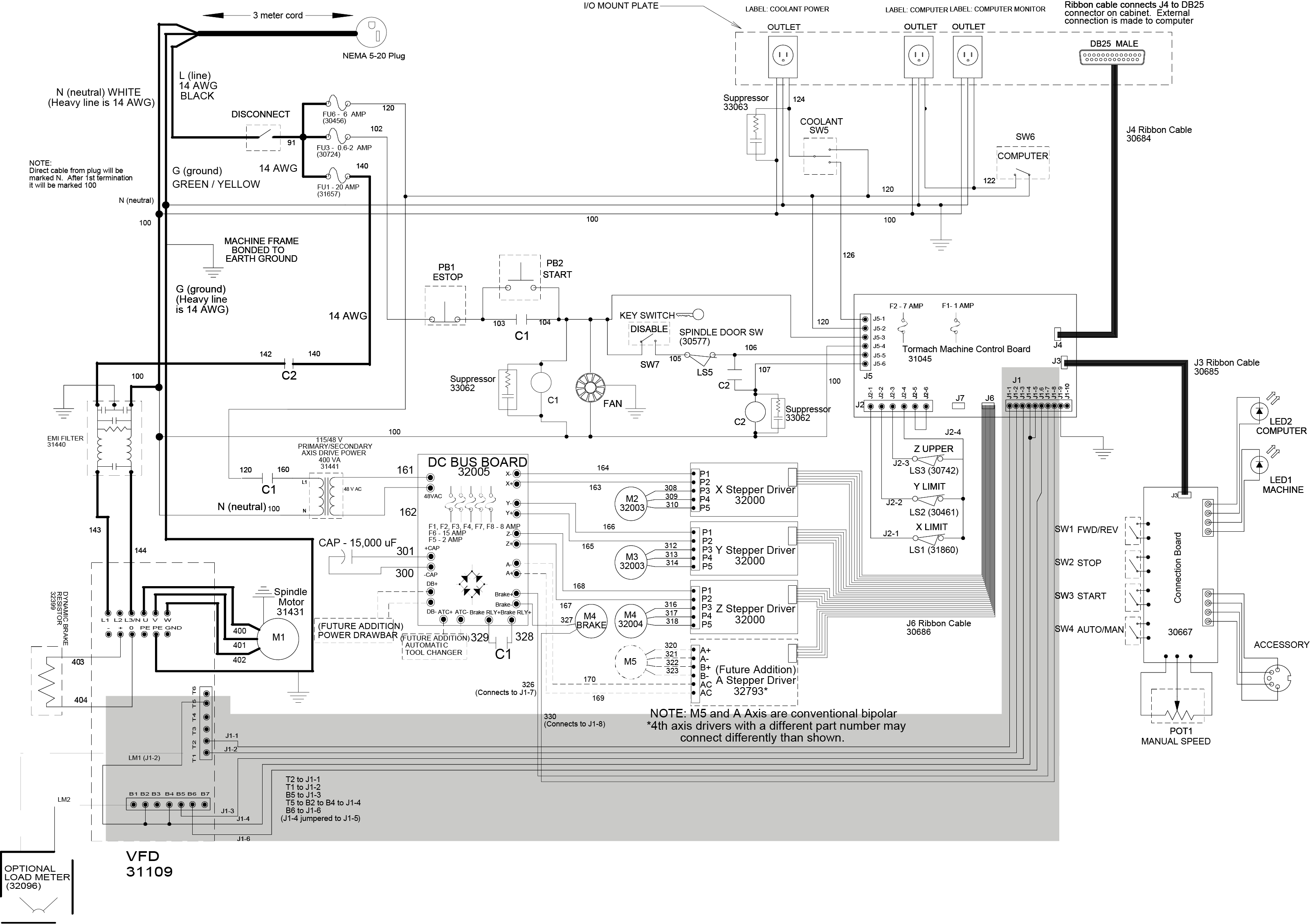Select the dynamic brake resistor symbol
This screenshot has width=1310, height=924.
(46, 680)
